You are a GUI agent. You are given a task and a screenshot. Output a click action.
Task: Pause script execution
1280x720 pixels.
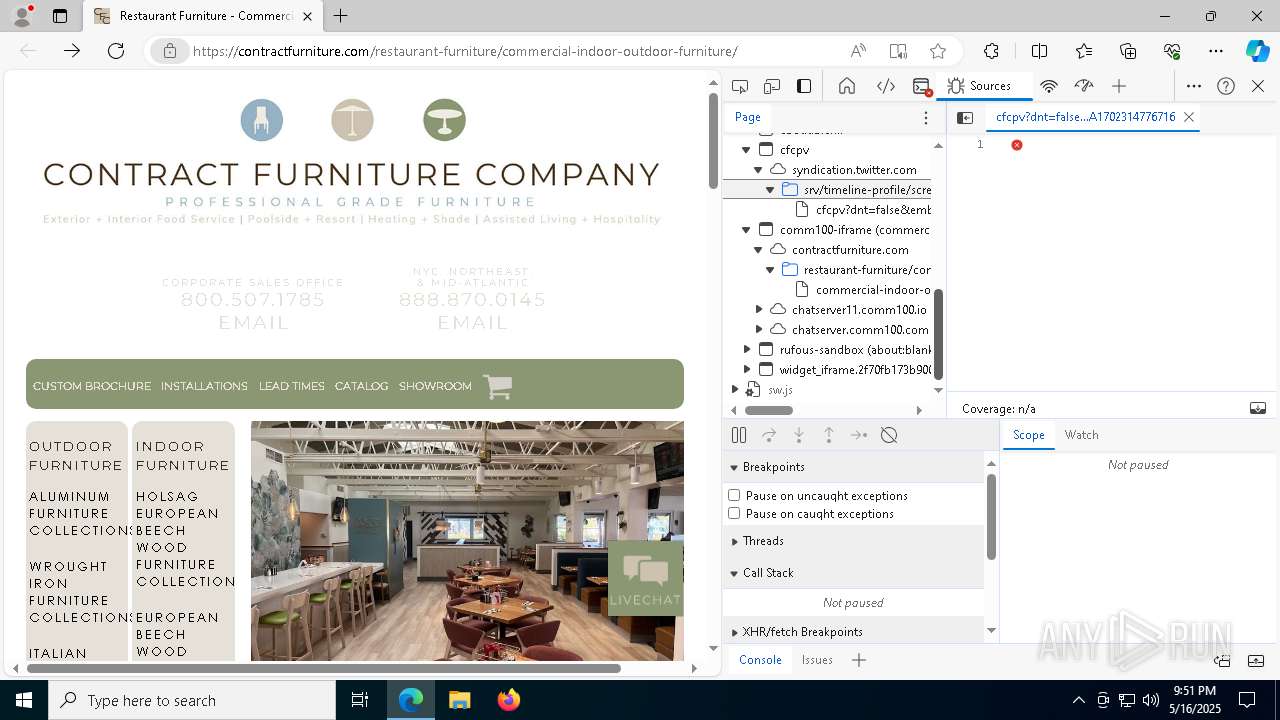coord(739,435)
